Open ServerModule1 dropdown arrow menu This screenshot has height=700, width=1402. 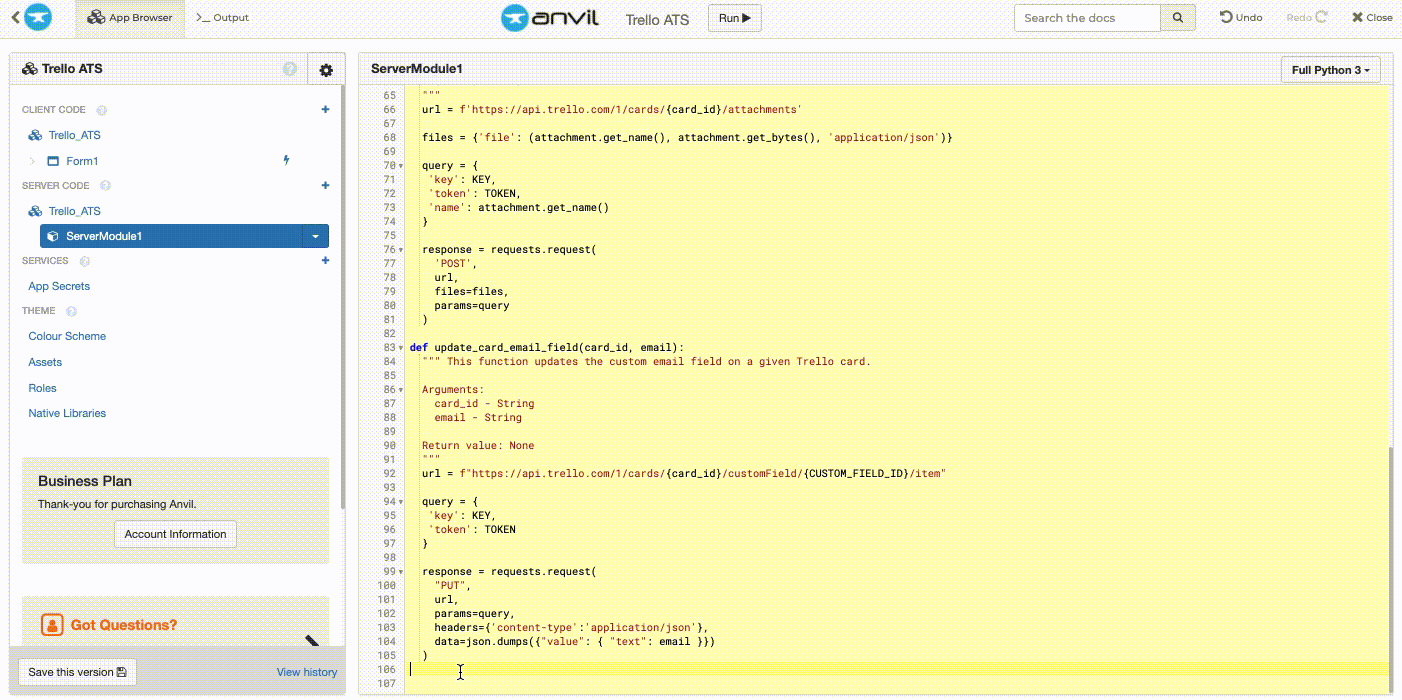(x=315, y=236)
